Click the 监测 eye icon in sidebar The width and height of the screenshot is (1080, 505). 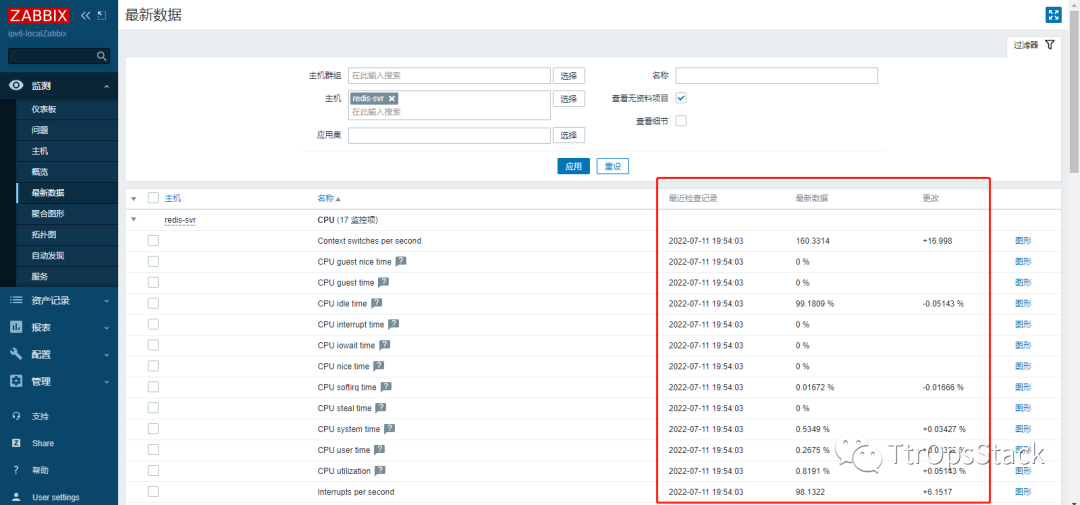point(17,85)
